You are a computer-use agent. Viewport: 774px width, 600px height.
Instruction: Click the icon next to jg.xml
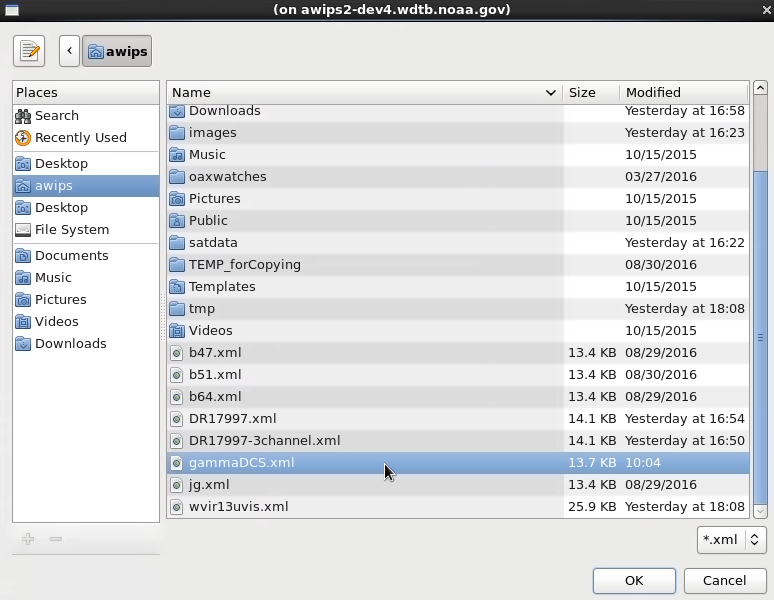176,485
